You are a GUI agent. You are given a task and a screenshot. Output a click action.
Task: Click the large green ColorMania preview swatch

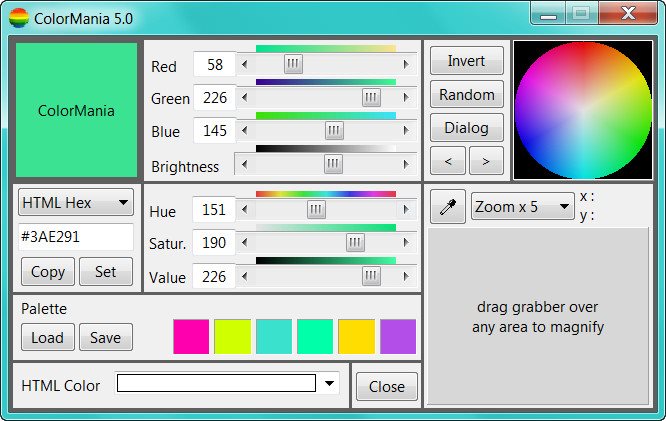coord(76,110)
